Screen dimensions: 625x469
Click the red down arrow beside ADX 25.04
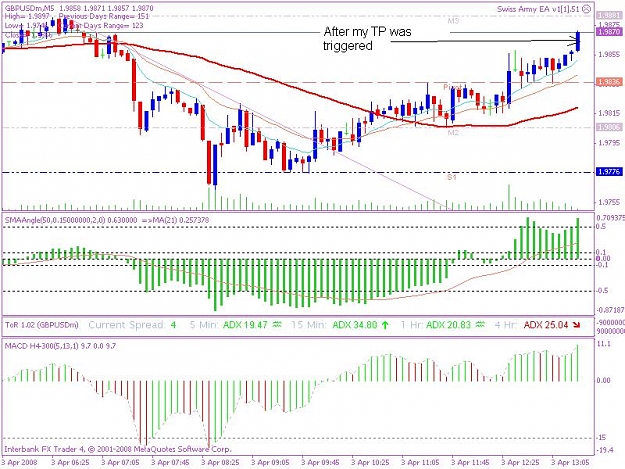pyautogui.click(x=576, y=325)
